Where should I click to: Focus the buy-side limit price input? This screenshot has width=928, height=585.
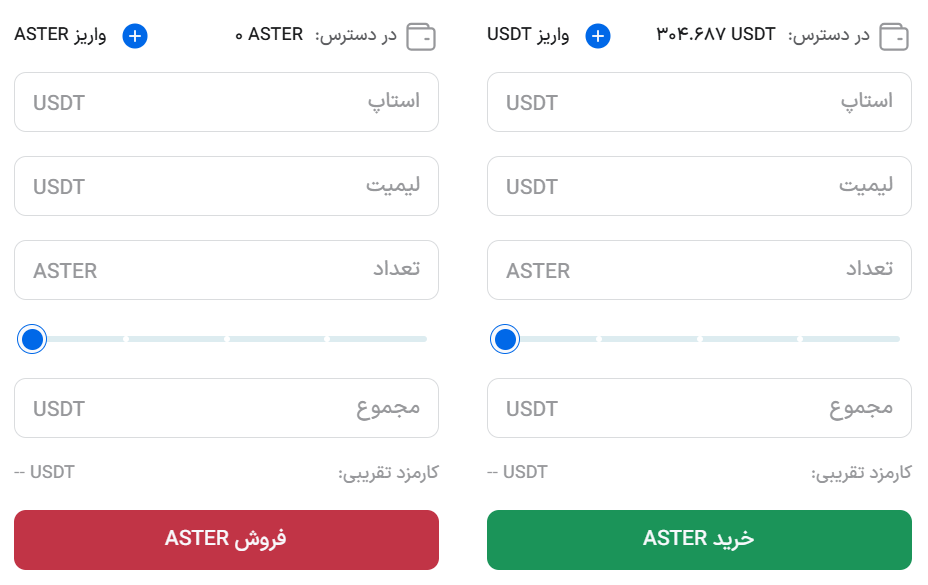click(699, 186)
